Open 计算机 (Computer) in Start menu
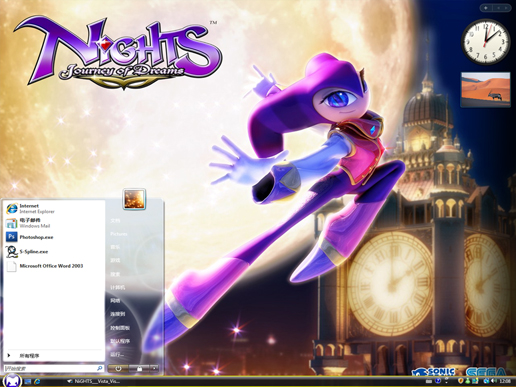The image size is (516, 387). click(x=117, y=287)
